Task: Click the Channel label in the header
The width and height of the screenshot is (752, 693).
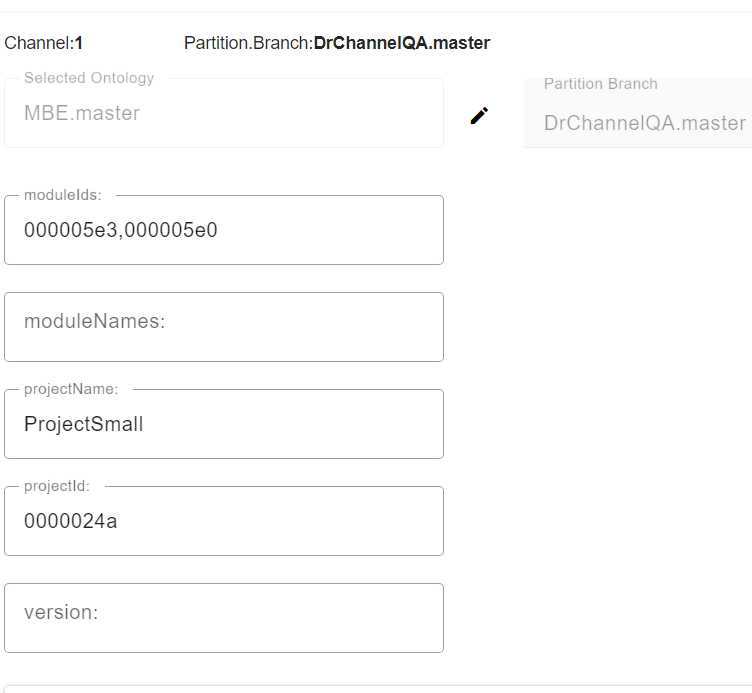Action: point(38,43)
